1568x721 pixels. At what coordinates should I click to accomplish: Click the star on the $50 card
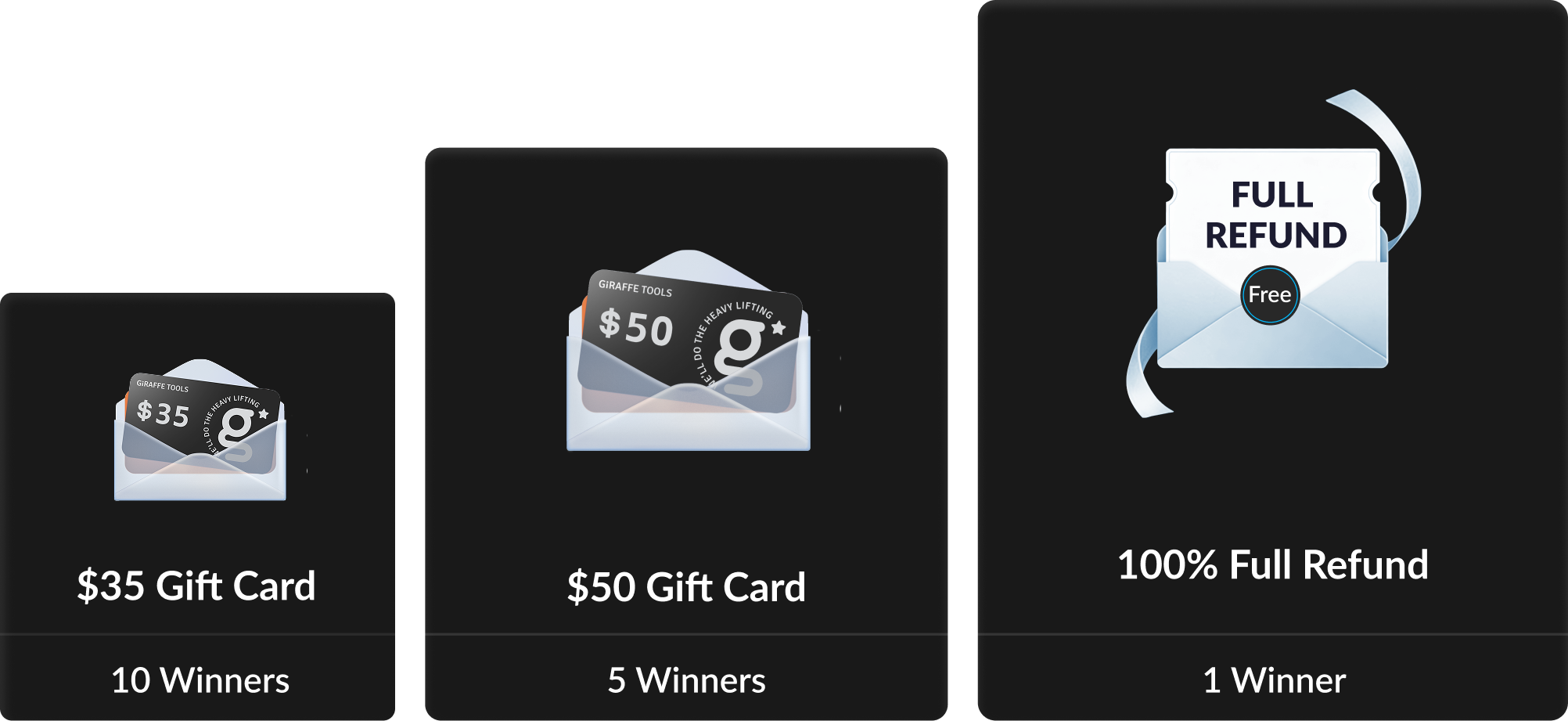779,328
